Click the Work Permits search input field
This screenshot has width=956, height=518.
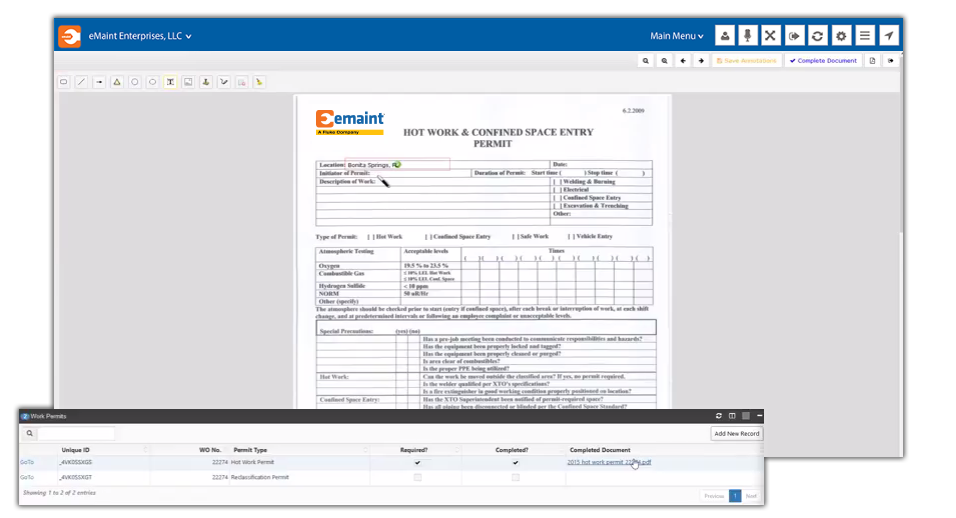[76, 433]
